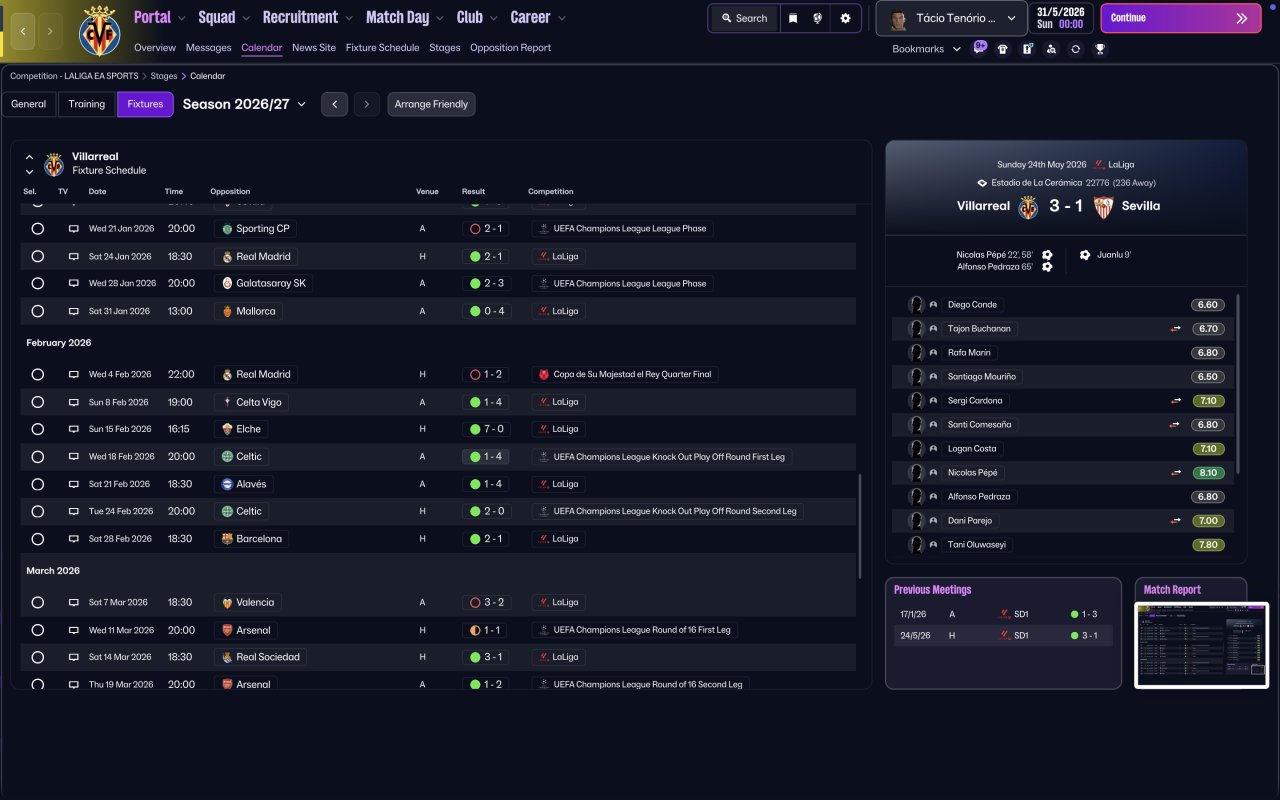Open the Stages breadcrumb link

point(164,76)
